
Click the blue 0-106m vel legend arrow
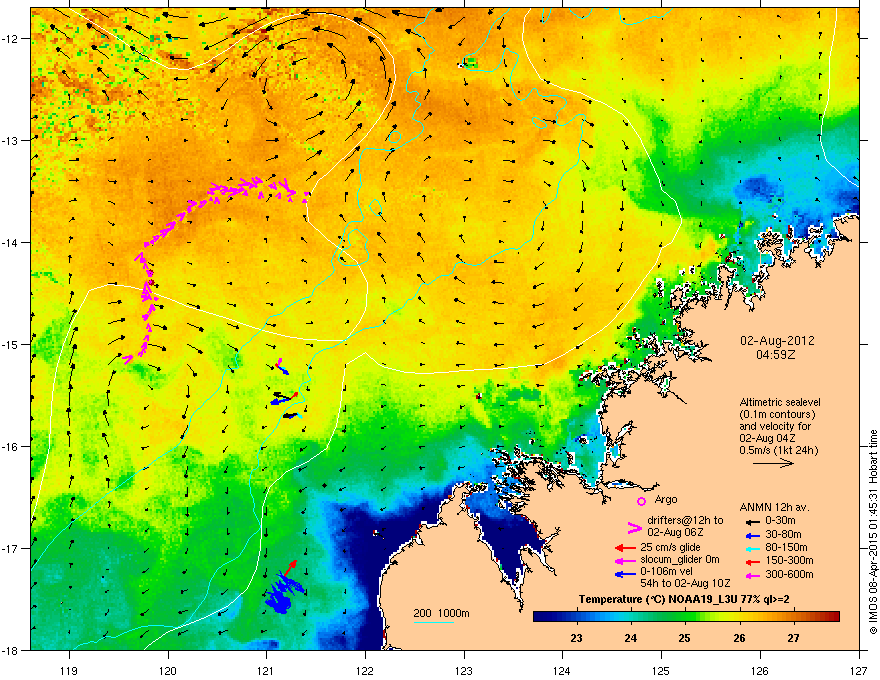tap(625, 574)
